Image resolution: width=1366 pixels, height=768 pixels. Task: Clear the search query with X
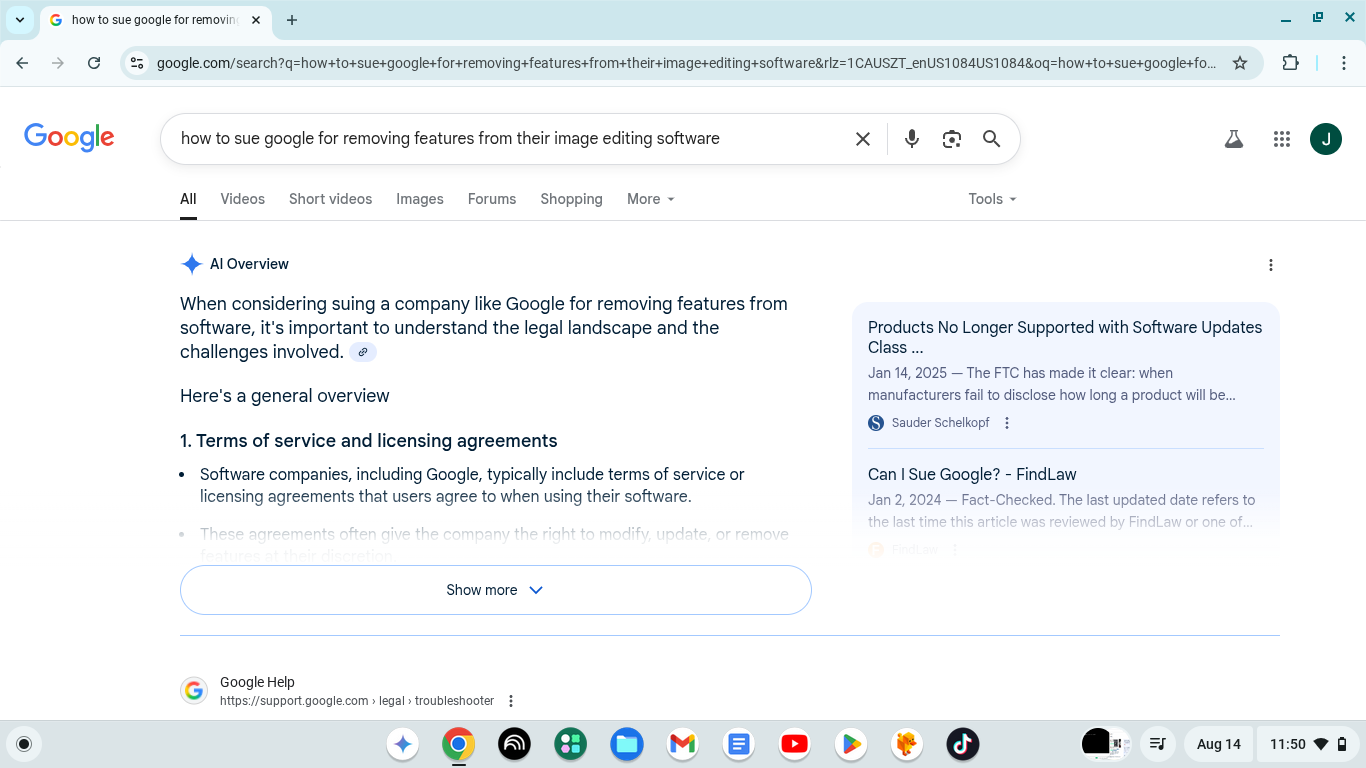pyautogui.click(x=863, y=139)
